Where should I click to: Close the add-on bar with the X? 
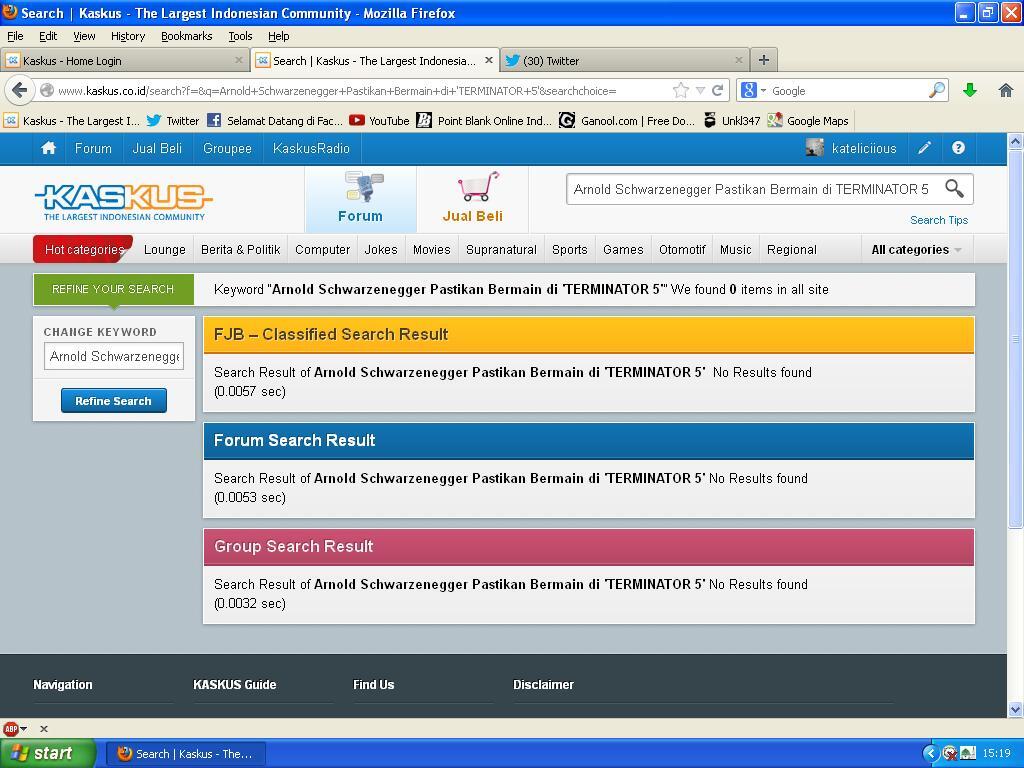44,728
